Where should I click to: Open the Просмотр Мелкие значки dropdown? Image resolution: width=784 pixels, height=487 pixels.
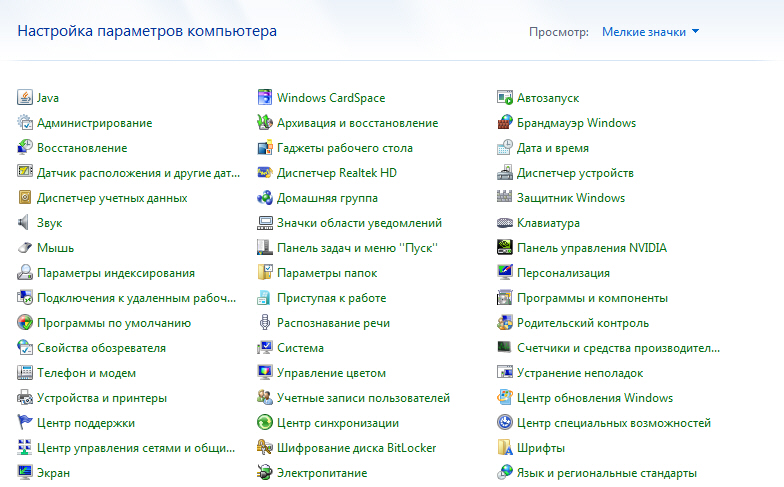point(643,32)
